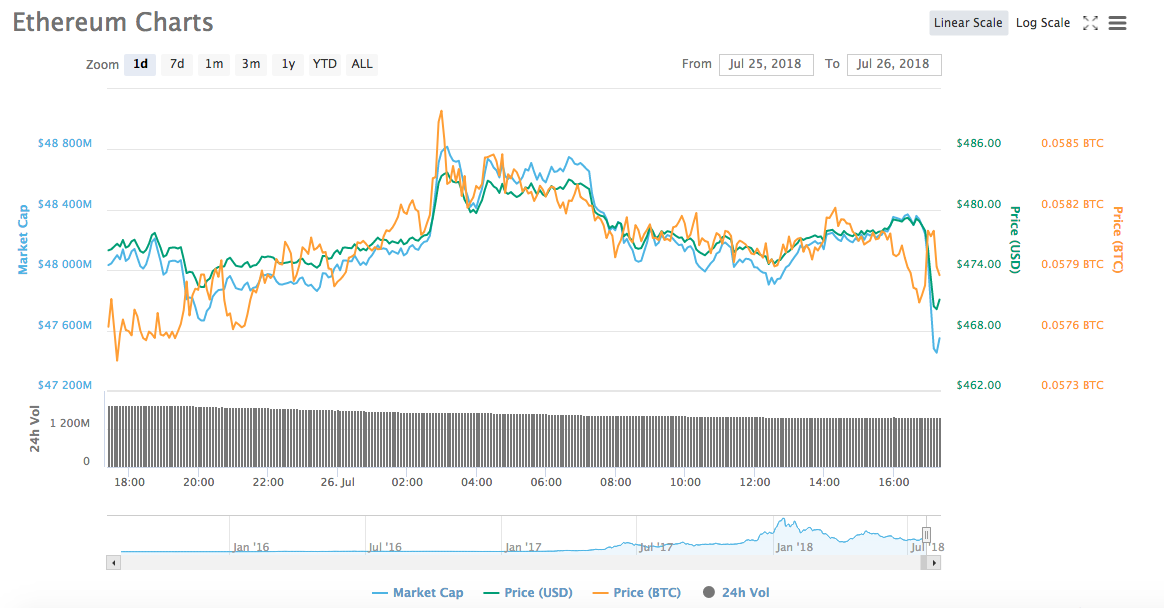This screenshot has width=1164, height=608.
Task: Select the 1m zoom range
Action: click(214, 65)
